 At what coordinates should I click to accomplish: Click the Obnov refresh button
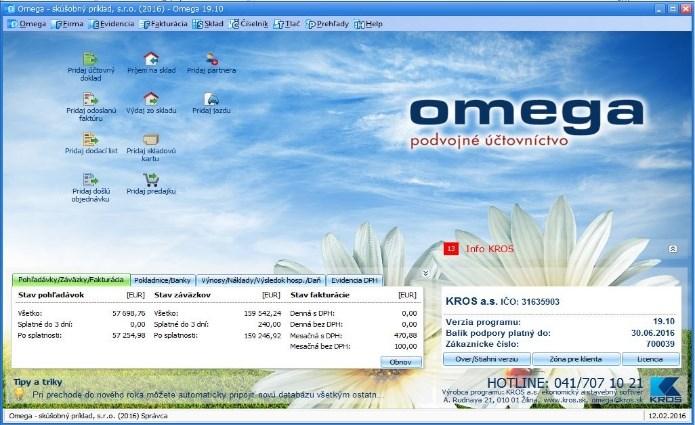(401, 362)
